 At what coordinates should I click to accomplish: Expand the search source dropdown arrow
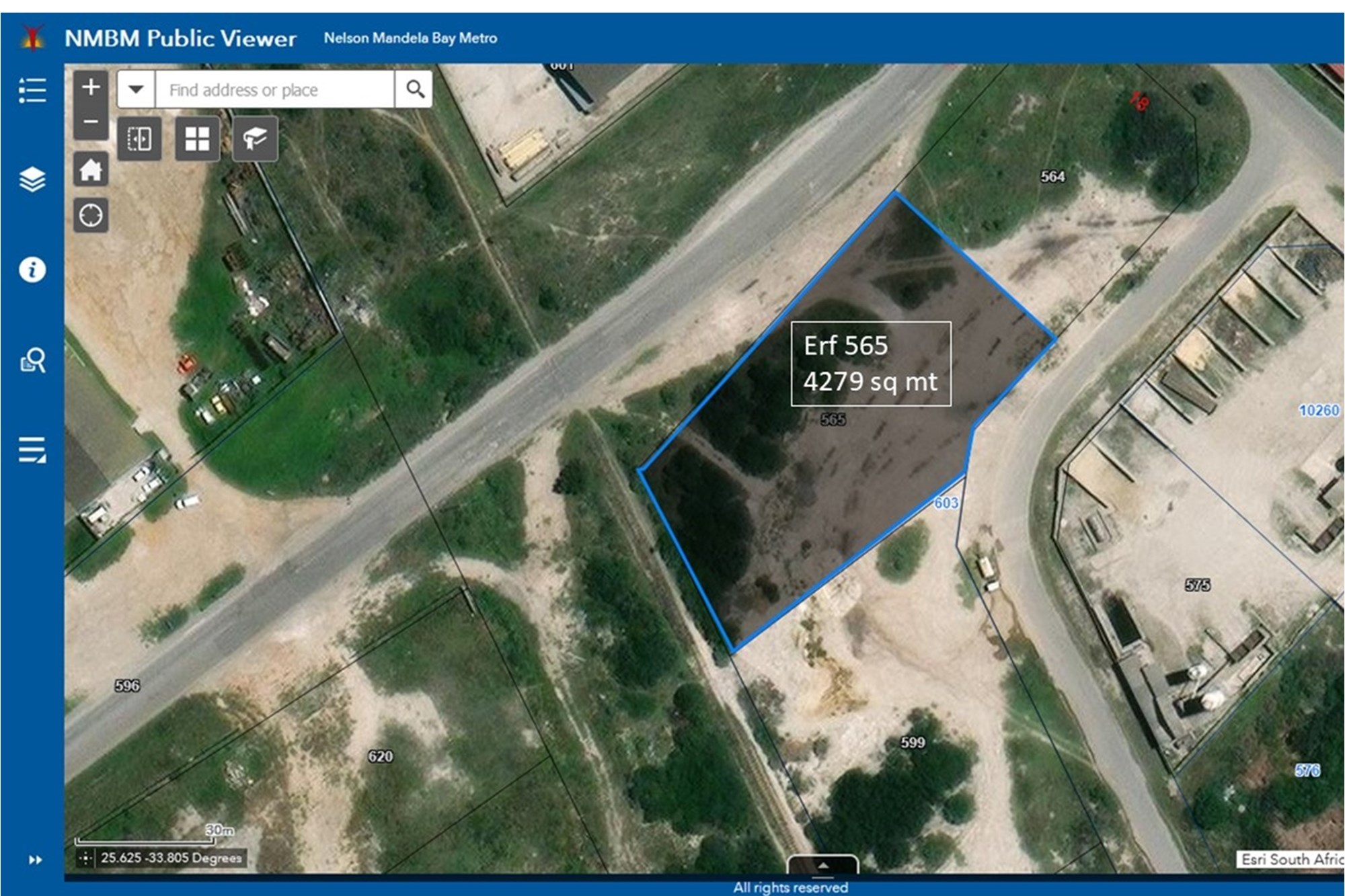(x=136, y=89)
